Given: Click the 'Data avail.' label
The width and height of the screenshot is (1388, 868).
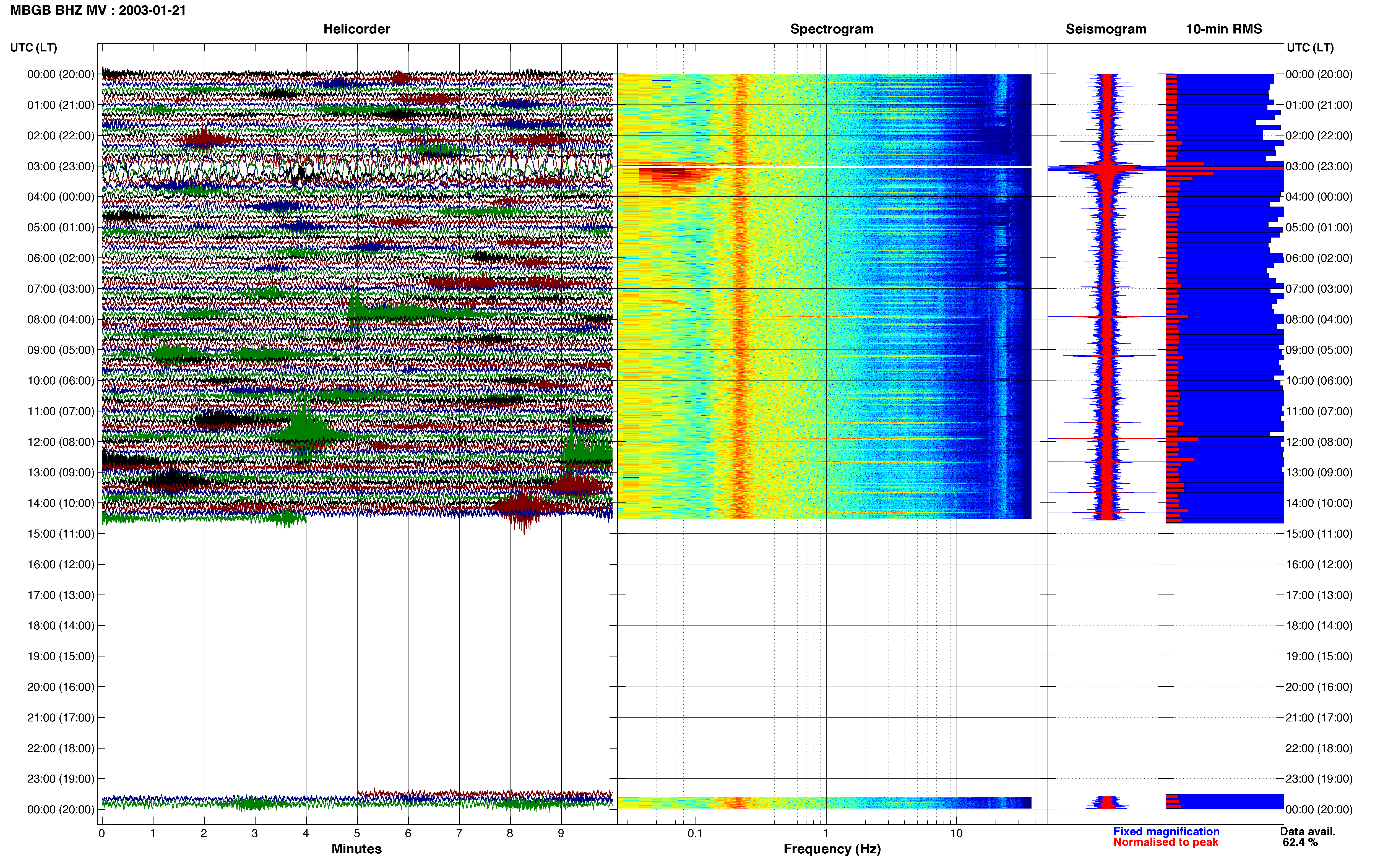Looking at the screenshot, I should pyautogui.click(x=1308, y=831).
